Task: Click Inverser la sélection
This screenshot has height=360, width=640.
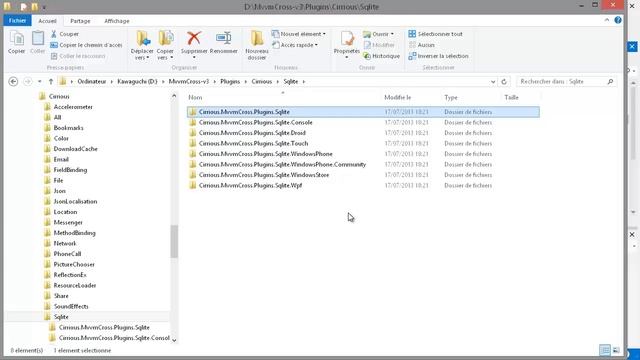Action: [x=438, y=56]
